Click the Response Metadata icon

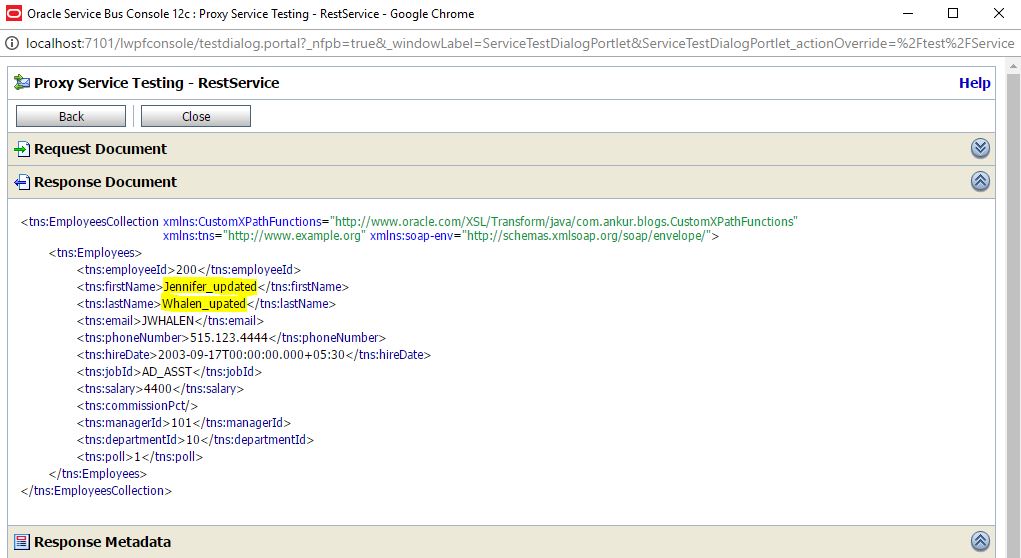click(22, 542)
